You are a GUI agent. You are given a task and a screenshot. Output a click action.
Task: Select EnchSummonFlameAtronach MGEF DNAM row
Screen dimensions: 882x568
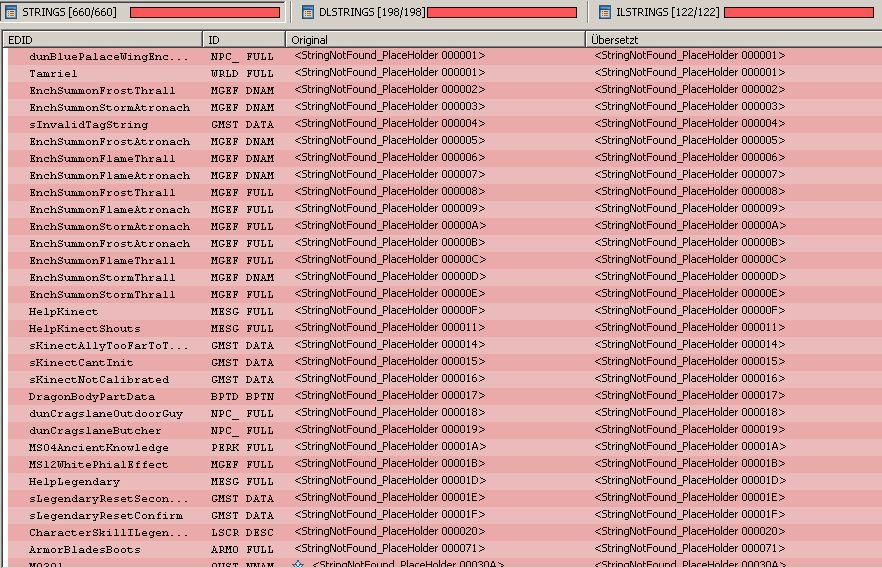coord(444,175)
